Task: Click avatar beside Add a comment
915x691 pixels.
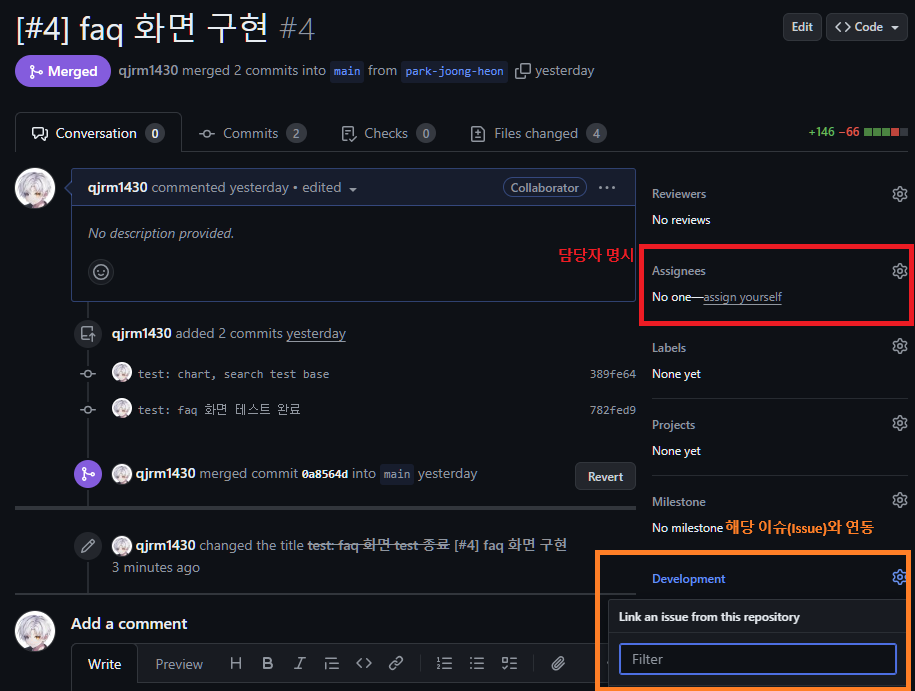Action: pos(35,631)
